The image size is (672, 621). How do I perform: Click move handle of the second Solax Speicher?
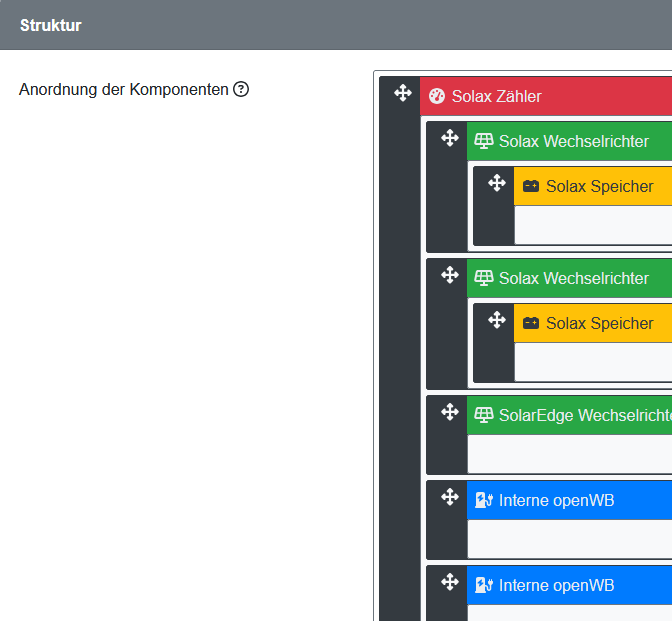[x=497, y=320]
